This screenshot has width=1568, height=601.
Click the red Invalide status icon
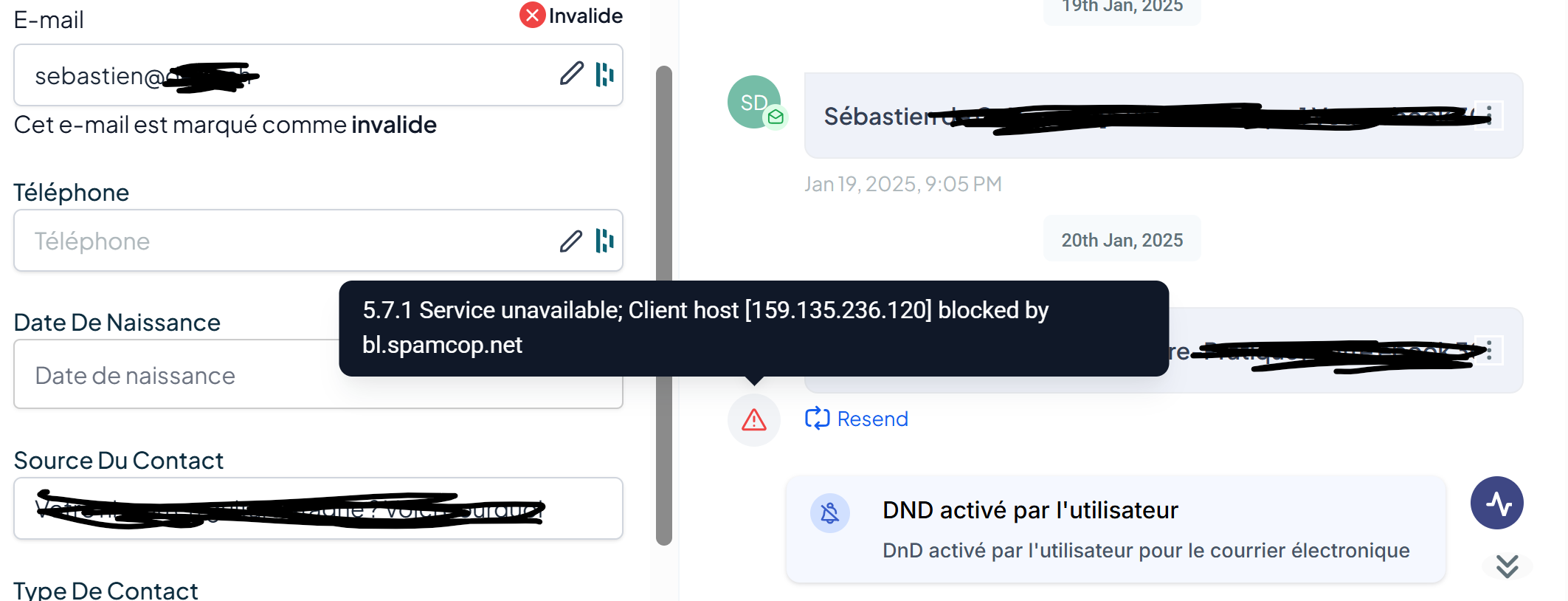point(532,15)
